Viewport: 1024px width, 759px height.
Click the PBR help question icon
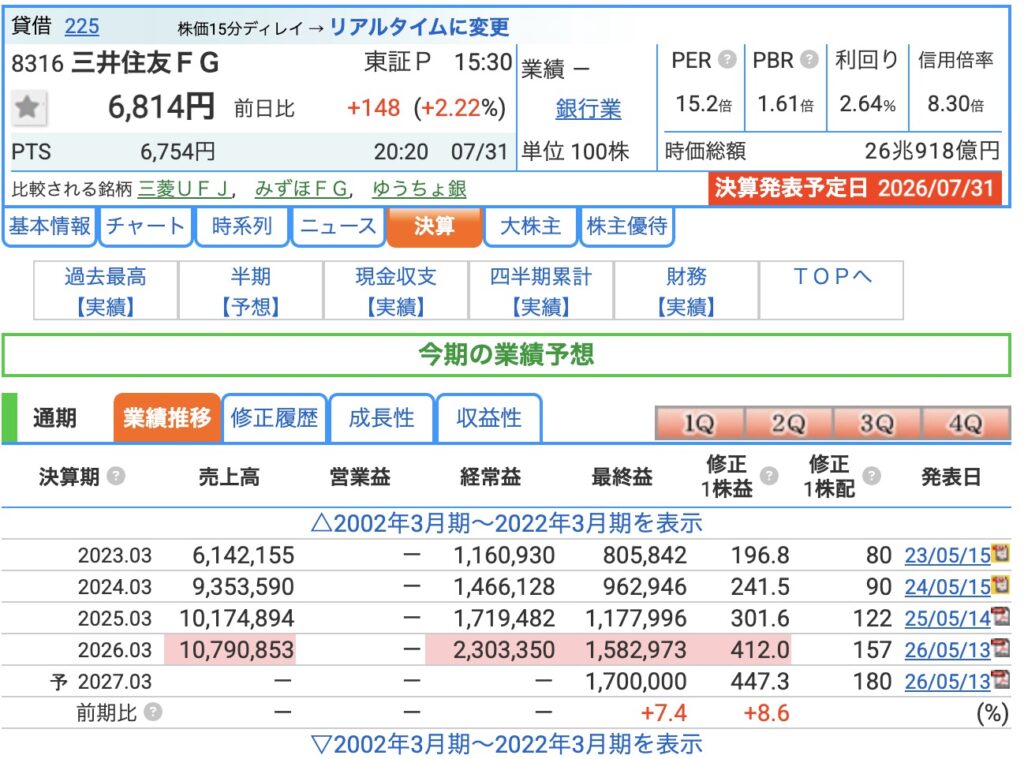[809, 59]
